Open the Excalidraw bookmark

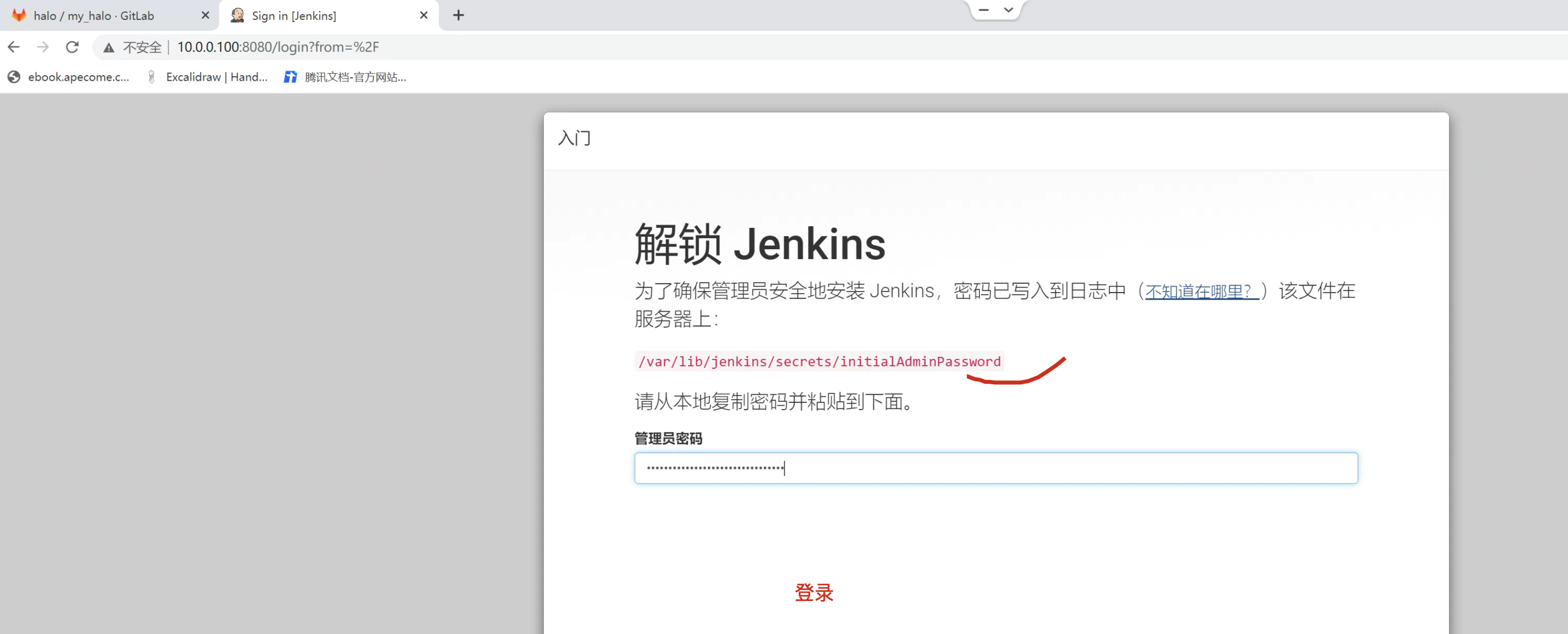(x=207, y=77)
